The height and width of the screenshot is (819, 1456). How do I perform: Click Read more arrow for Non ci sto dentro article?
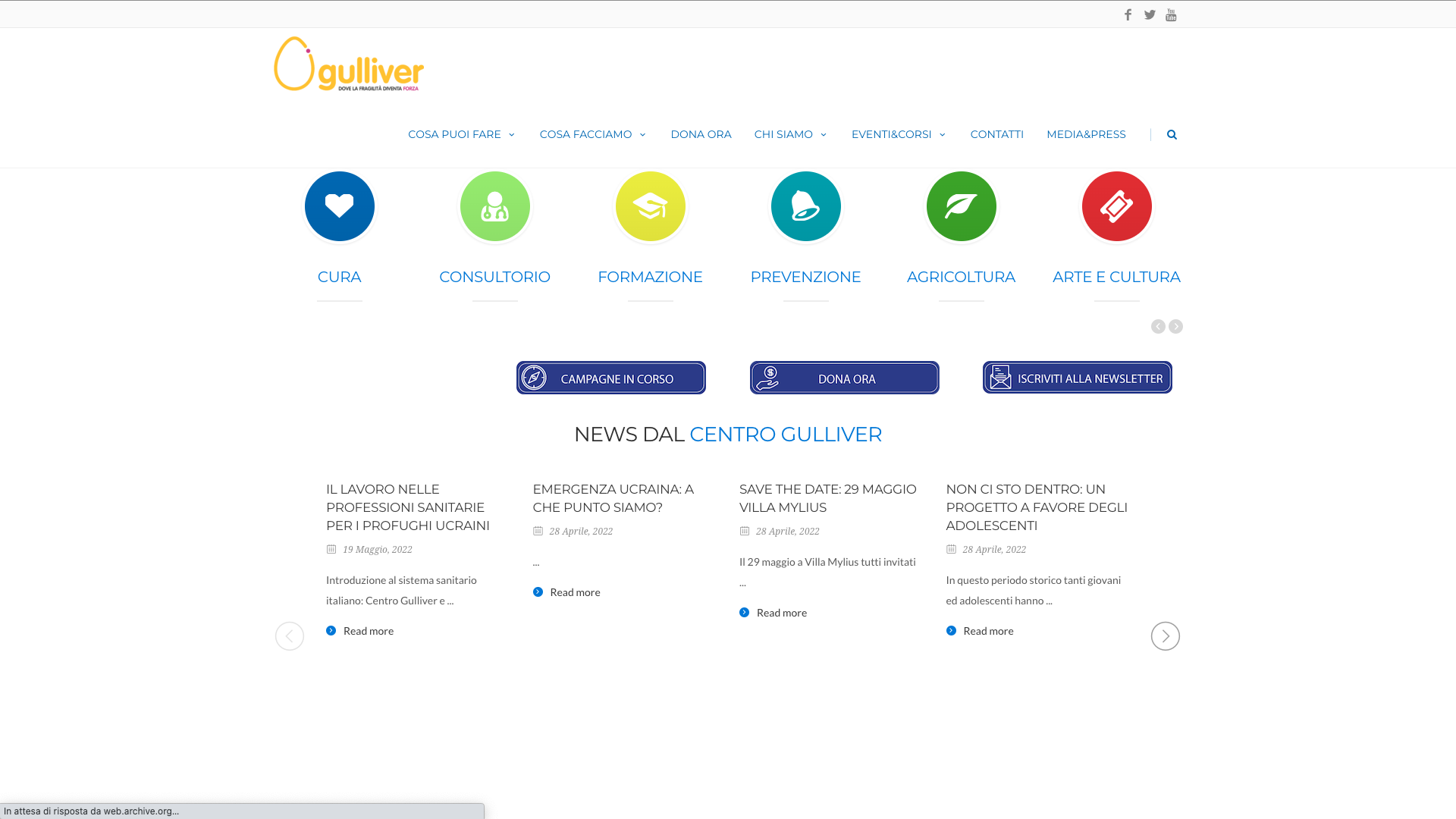(951, 631)
